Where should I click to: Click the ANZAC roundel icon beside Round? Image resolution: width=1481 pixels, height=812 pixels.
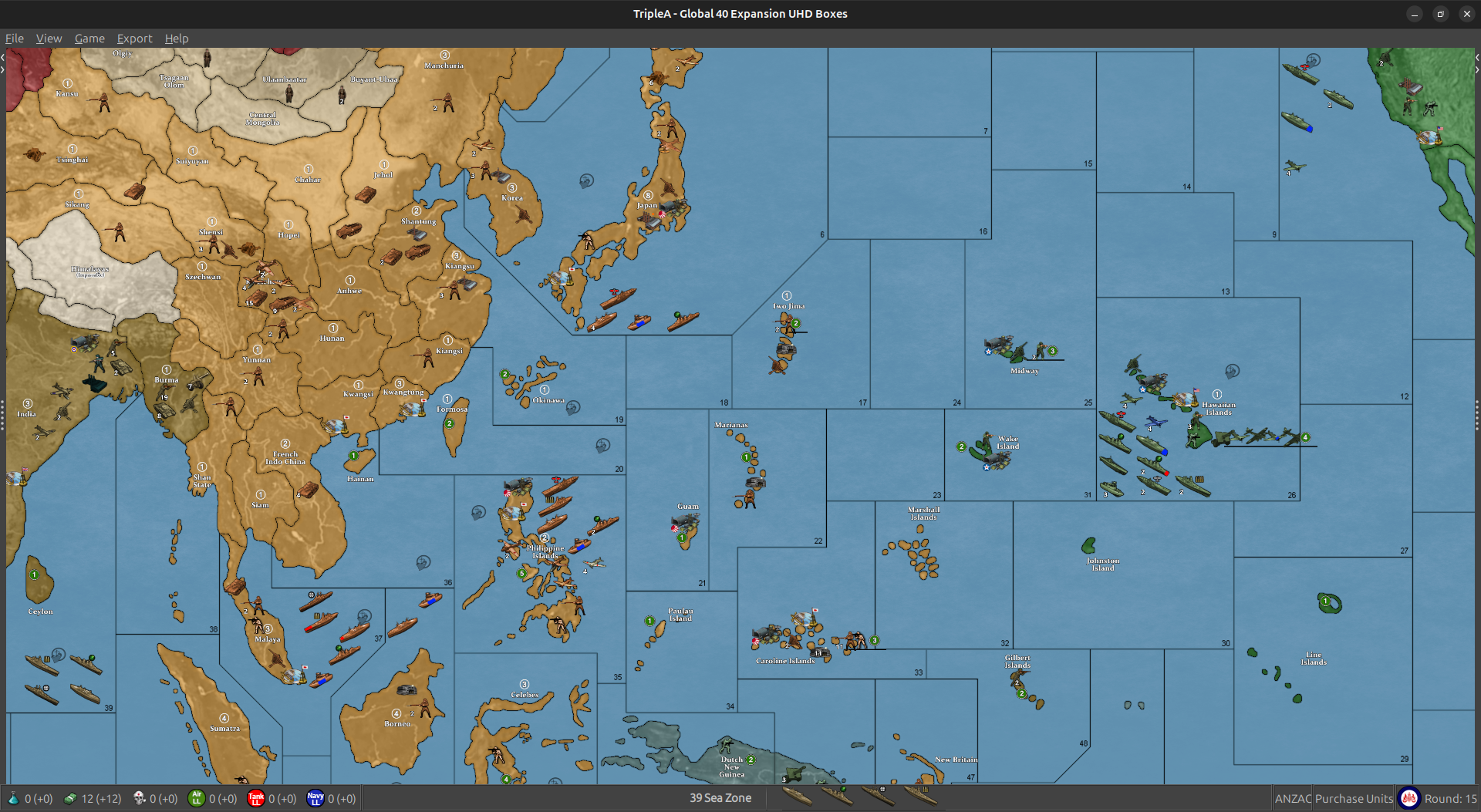click(x=1409, y=798)
